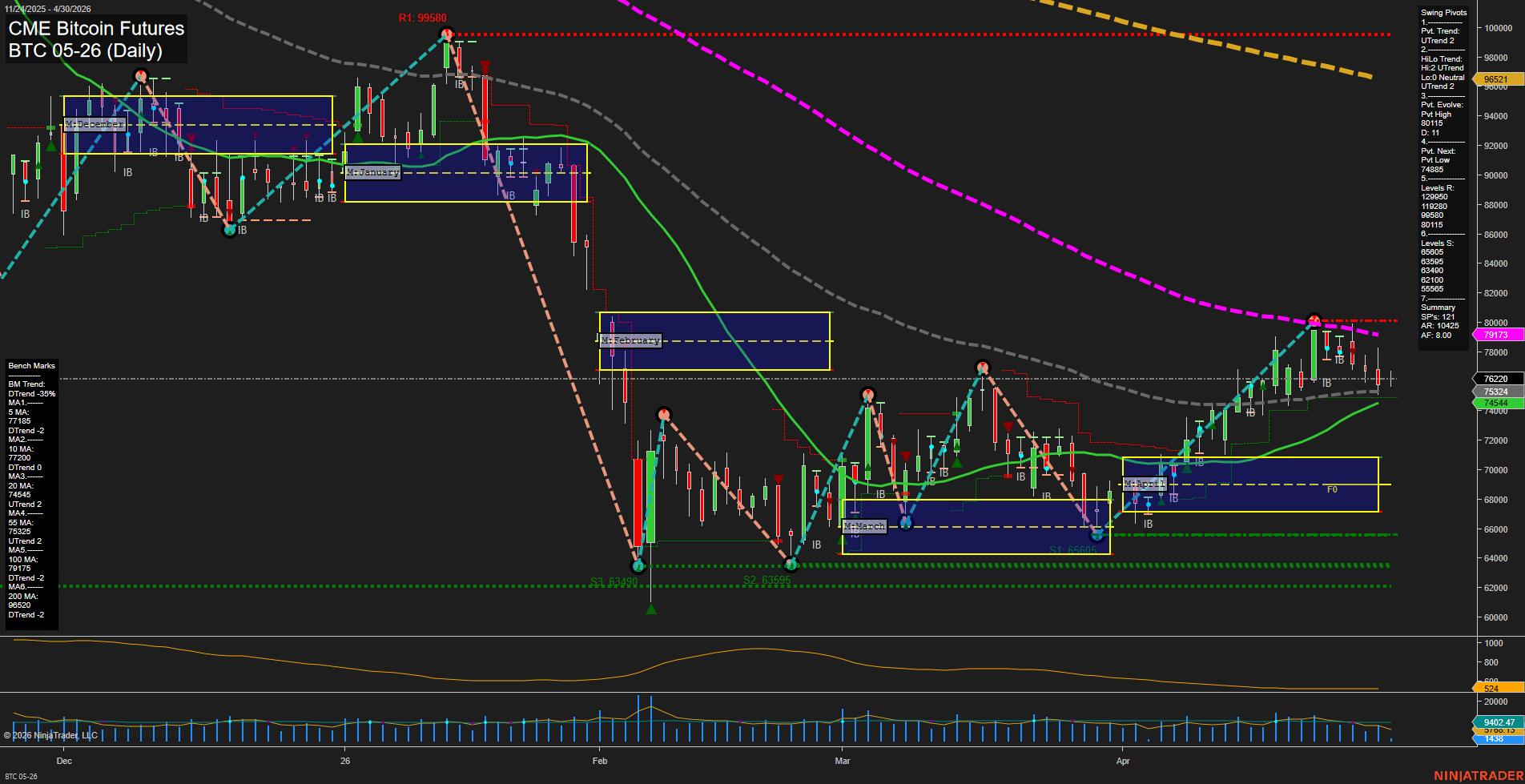Screen dimensions: 1525x784
Task: Click the green 74544 moving average marker on the axis
Action: 1498,403
